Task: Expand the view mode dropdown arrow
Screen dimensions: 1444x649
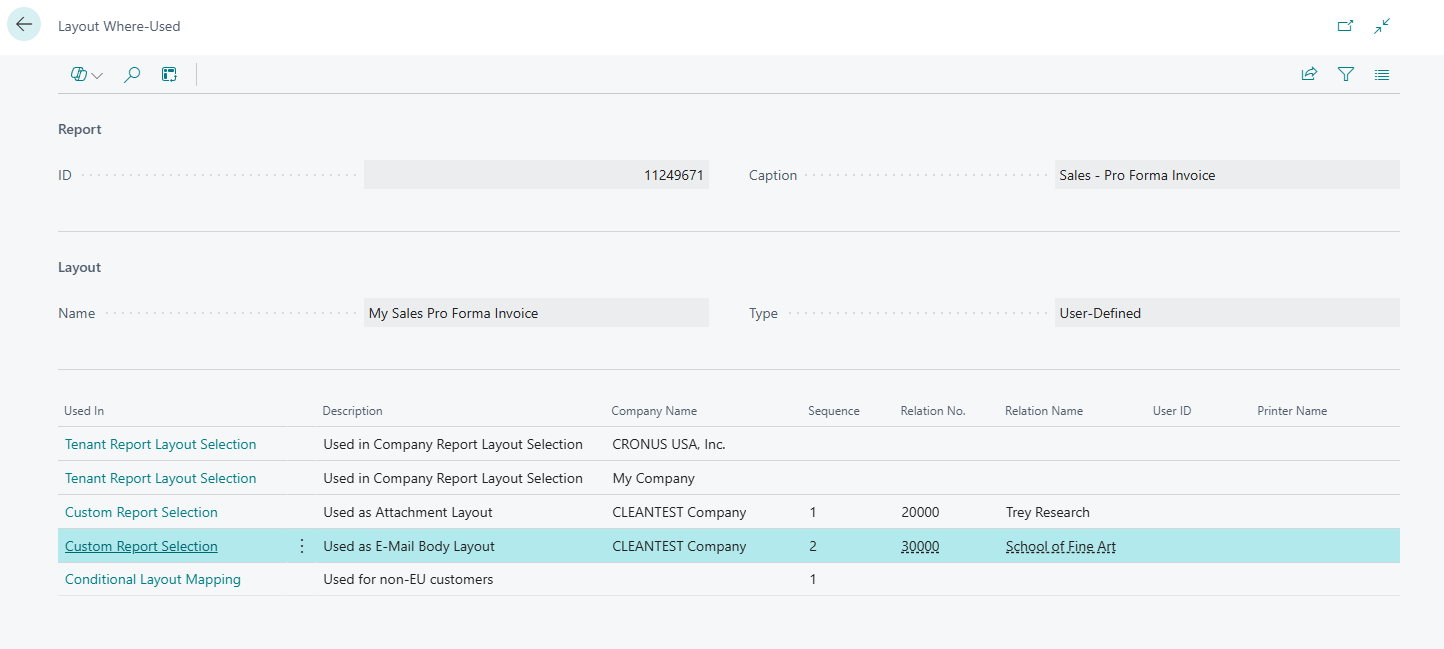Action: tap(97, 75)
